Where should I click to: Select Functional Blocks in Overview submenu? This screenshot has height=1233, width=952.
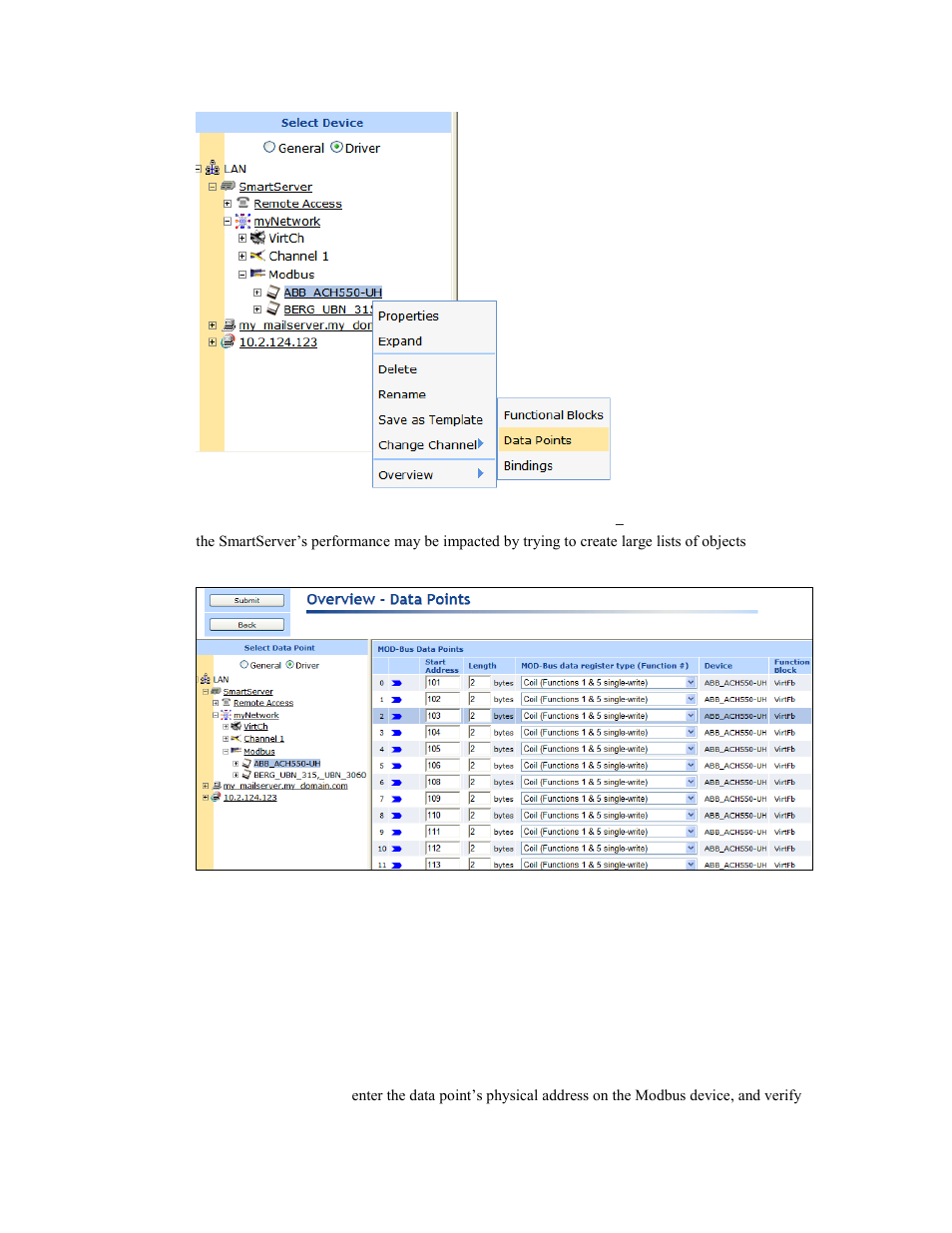click(x=553, y=415)
